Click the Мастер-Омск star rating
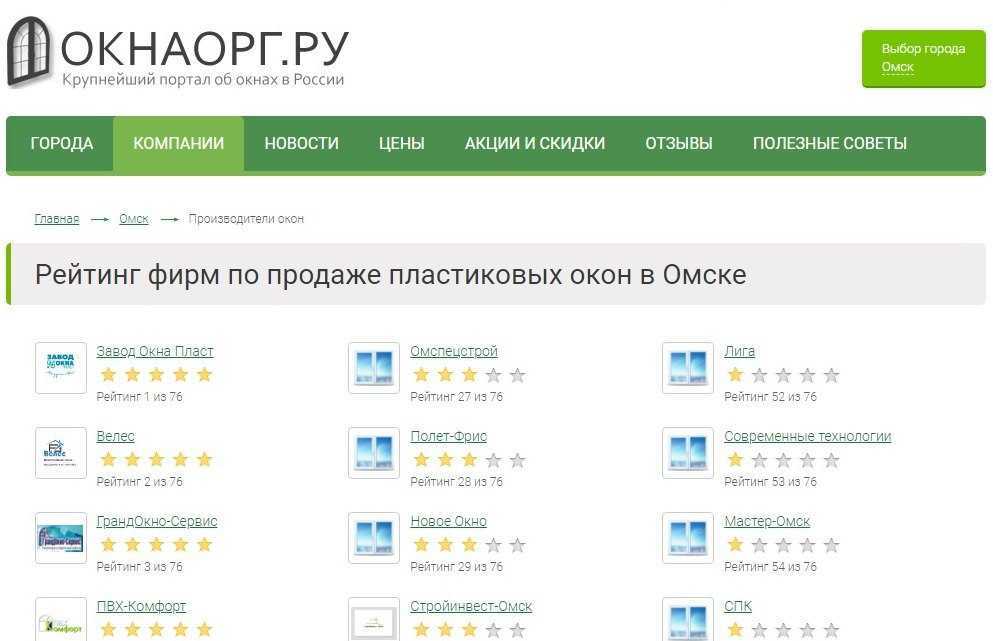 [x=783, y=545]
